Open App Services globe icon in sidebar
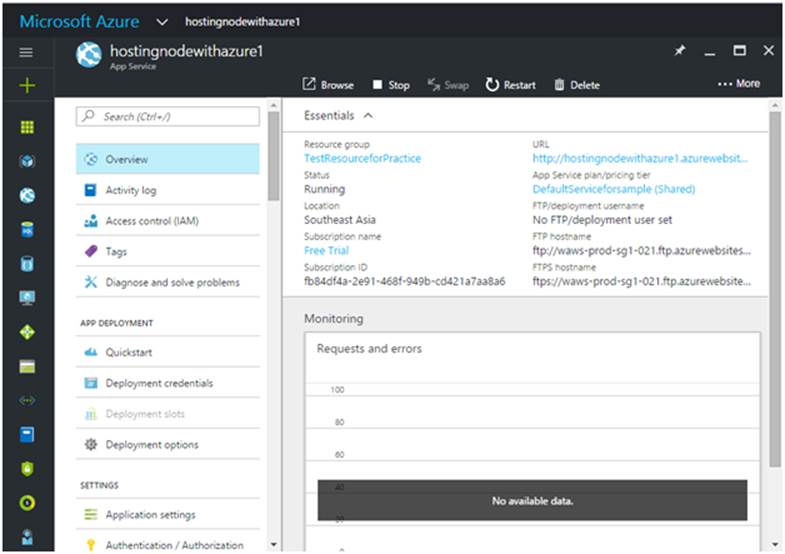785x554 pixels. click(27, 195)
